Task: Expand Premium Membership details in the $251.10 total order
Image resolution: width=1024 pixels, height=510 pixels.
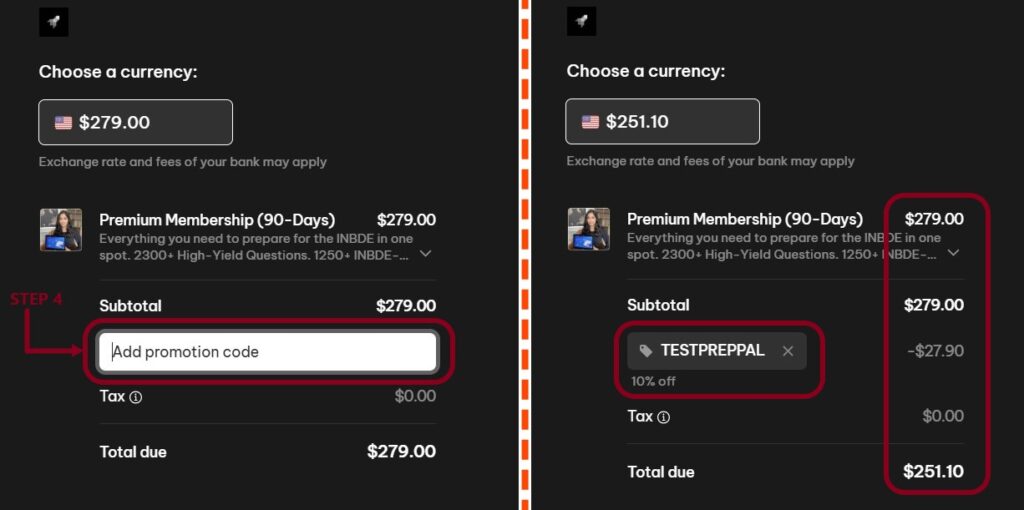Action: (953, 253)
